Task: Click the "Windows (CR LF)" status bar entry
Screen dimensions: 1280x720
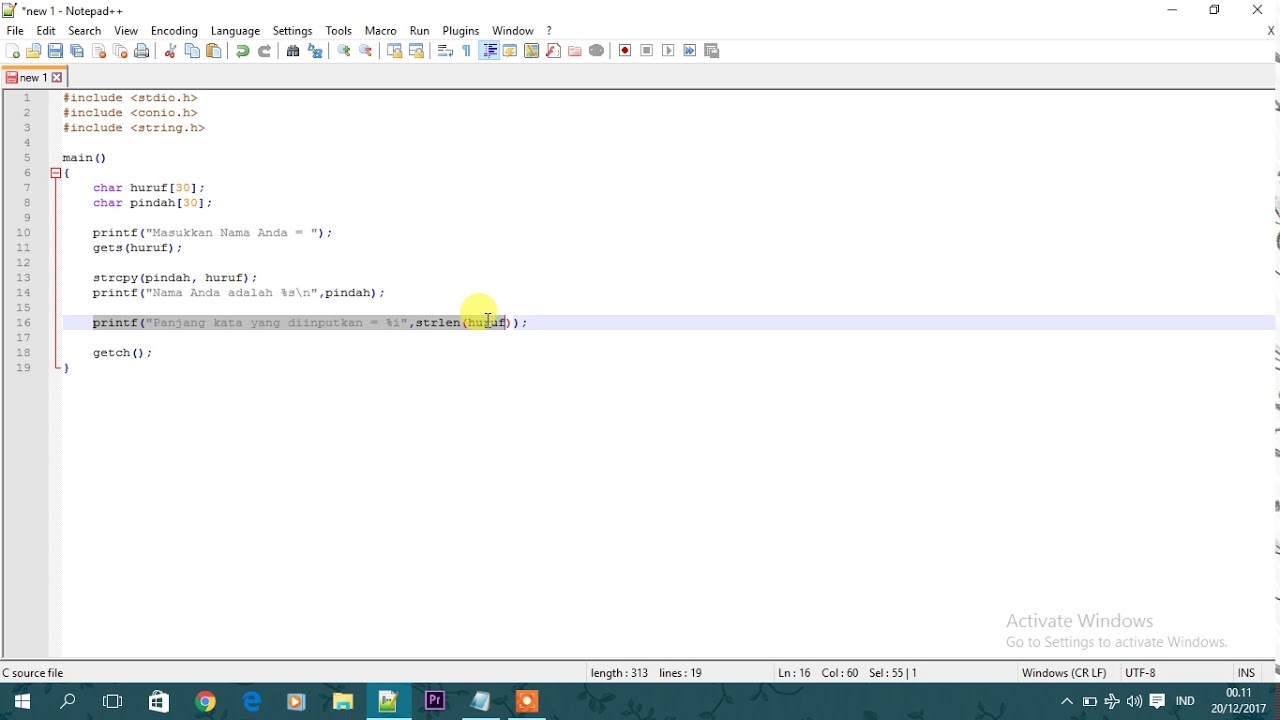Action: point(1064,673)
